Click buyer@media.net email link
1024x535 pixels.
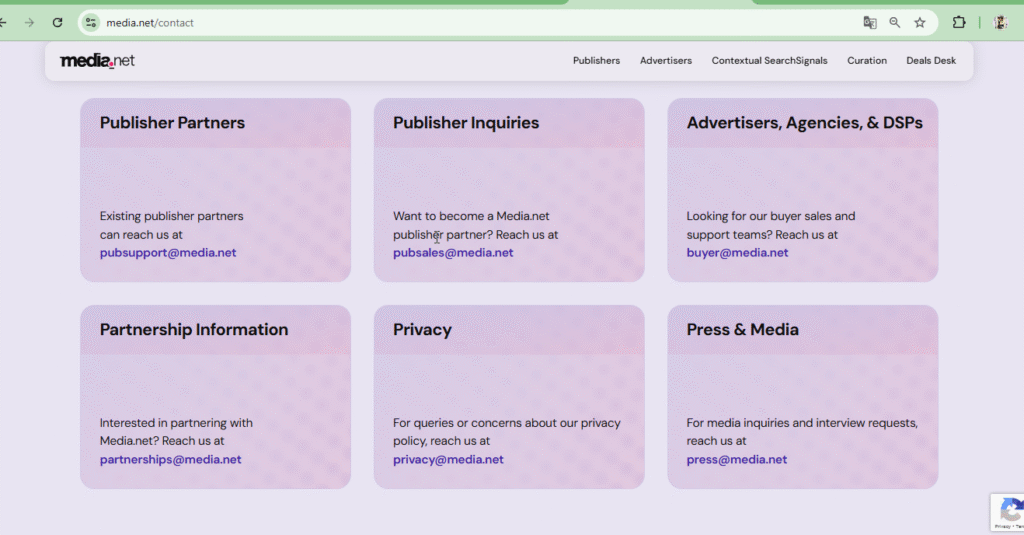tap(737, 253)
